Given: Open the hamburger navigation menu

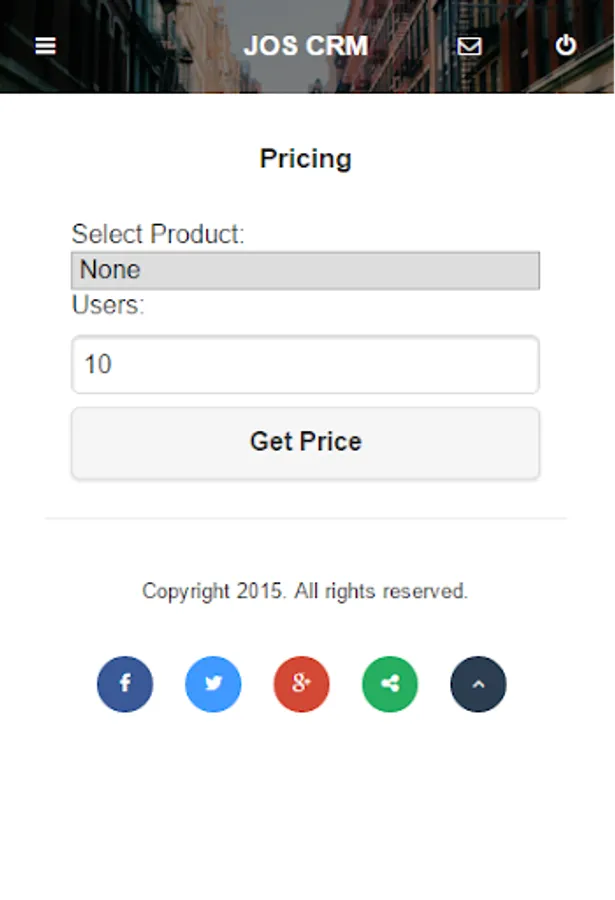Looking at the screenshot, I should (x=46, y=46).
